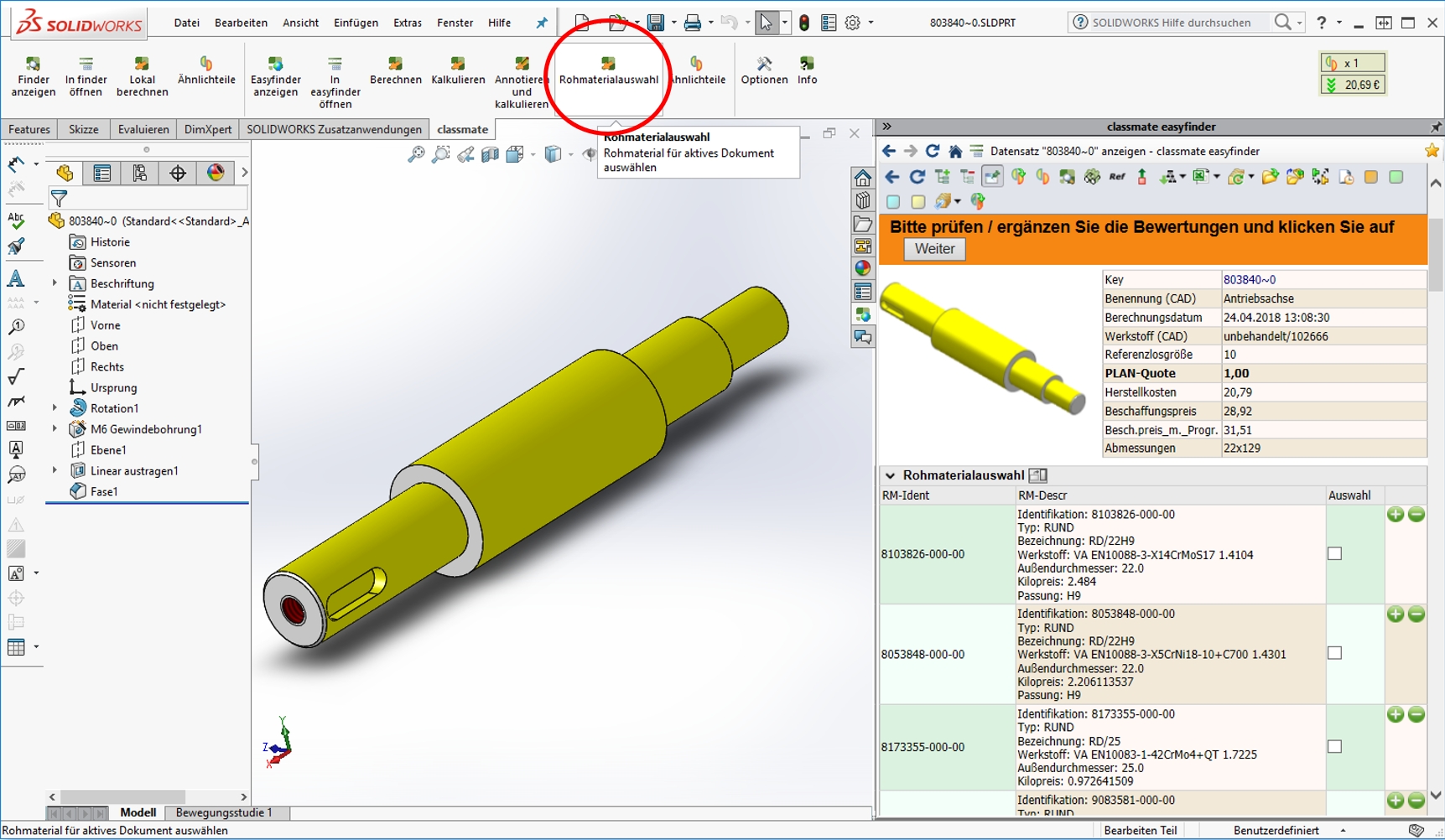The image size is (1445, 840).
Task: Collapse the Rohmaterialauswahl section chevron
Action: (x=890, y=475)
